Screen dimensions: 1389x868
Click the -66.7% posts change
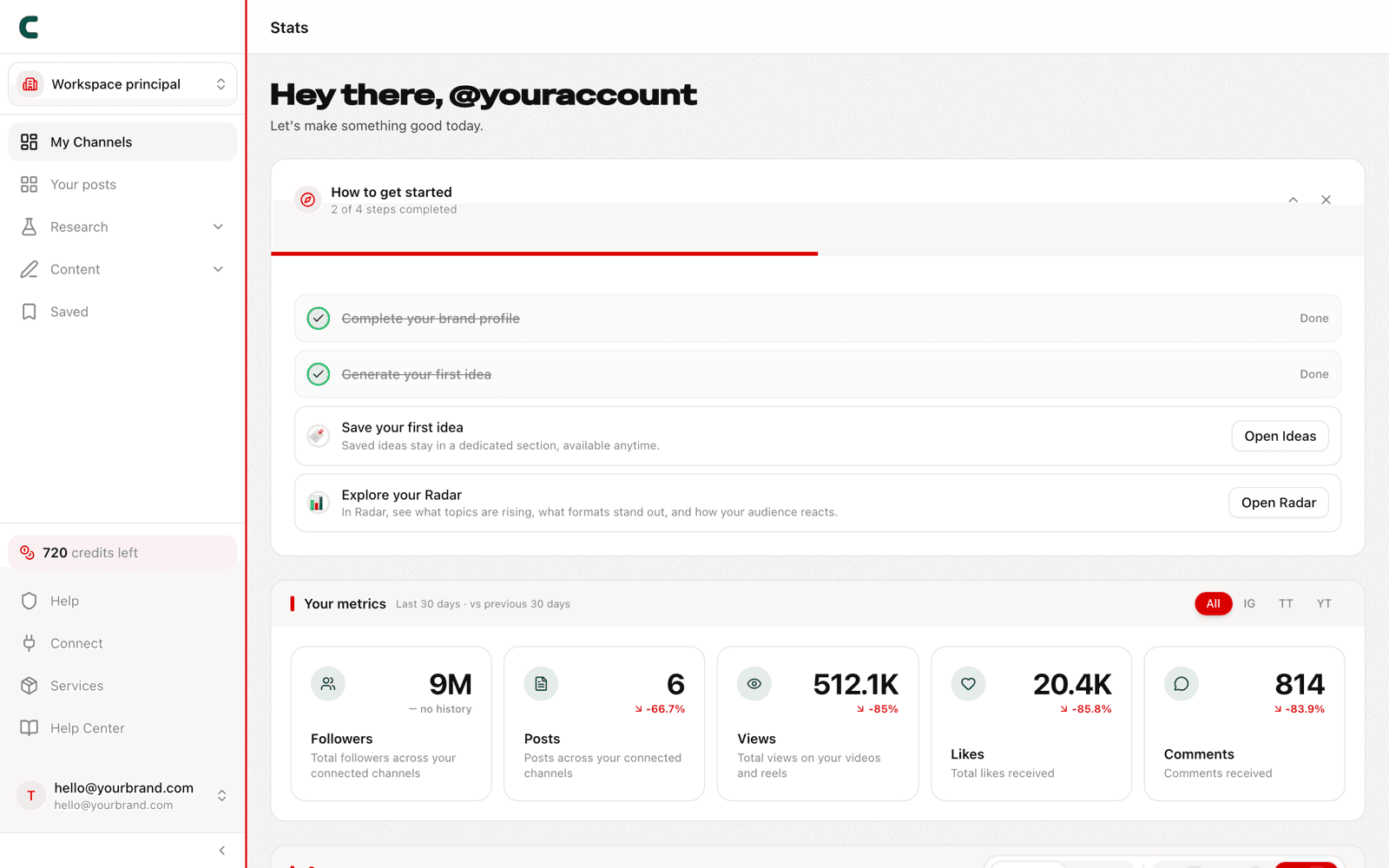pyautogui.click(x=660, y=709)
